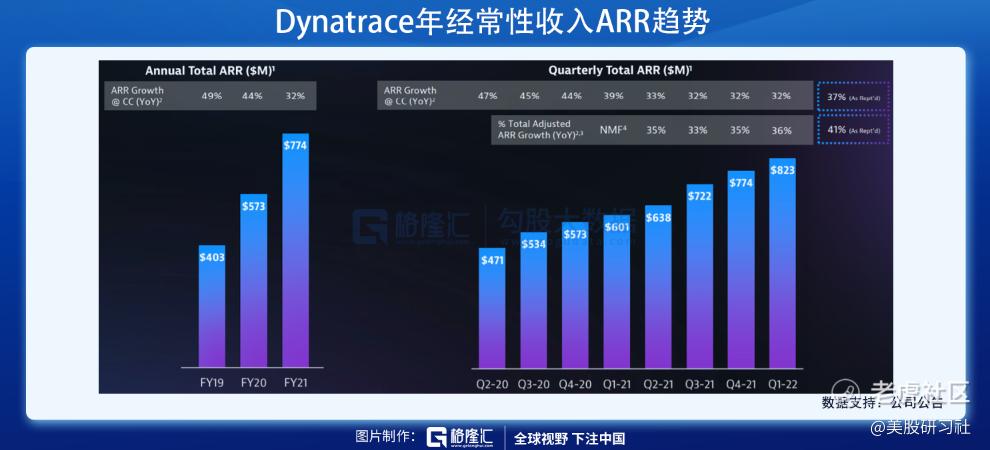This screenshot has height=450, width=990.
Task: Click the '数据支持：公司公告' source note
Action: click(882, 403)
